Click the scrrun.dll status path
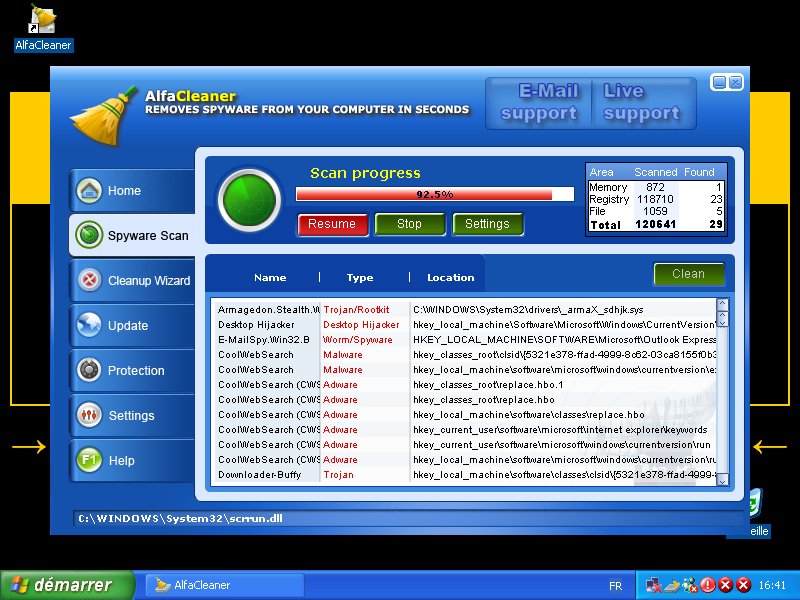 click(180, 518)
